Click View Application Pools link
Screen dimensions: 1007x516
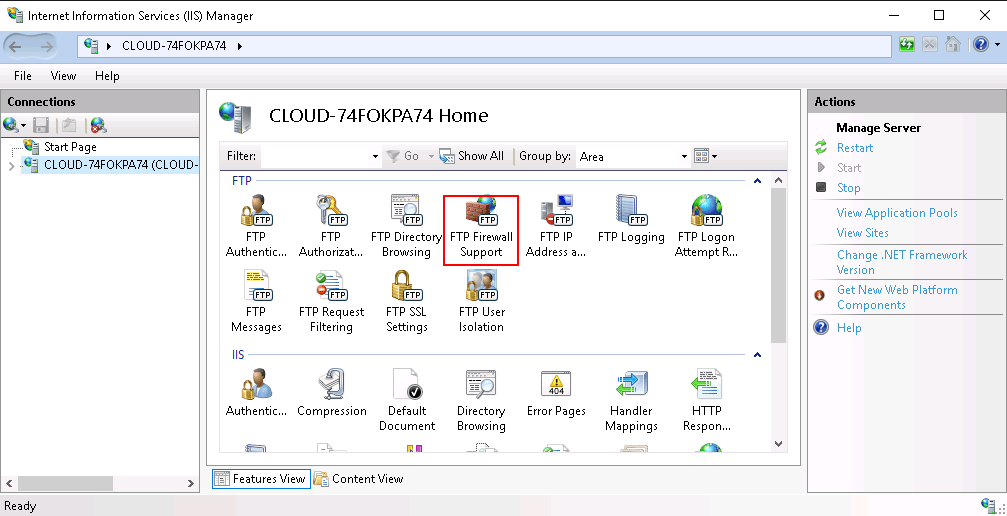point(897,213)
